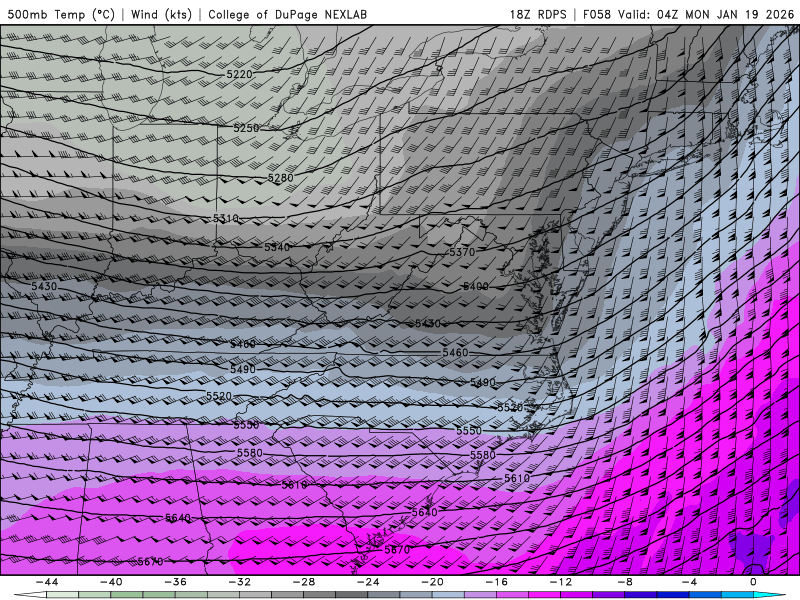Click the -32 value on the color scale
800x600 pixels.
pos(240,582)
